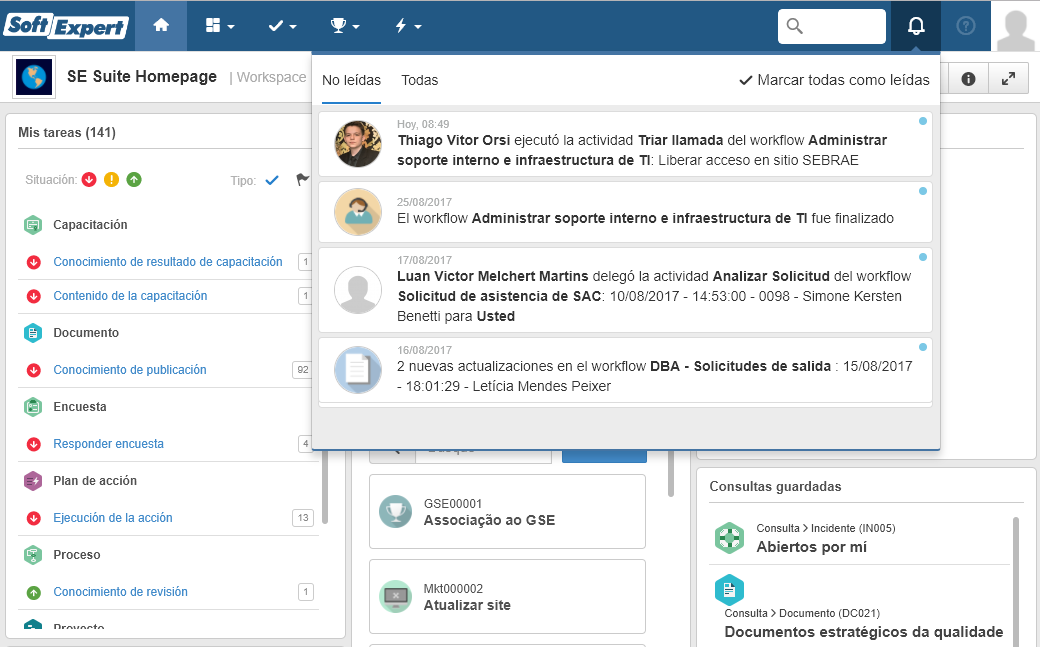Image resolution: width=1040 pixels, height=647 pixels.
Task: Click the monitor icon on Mkt000002 card
Action: [395, 597]
